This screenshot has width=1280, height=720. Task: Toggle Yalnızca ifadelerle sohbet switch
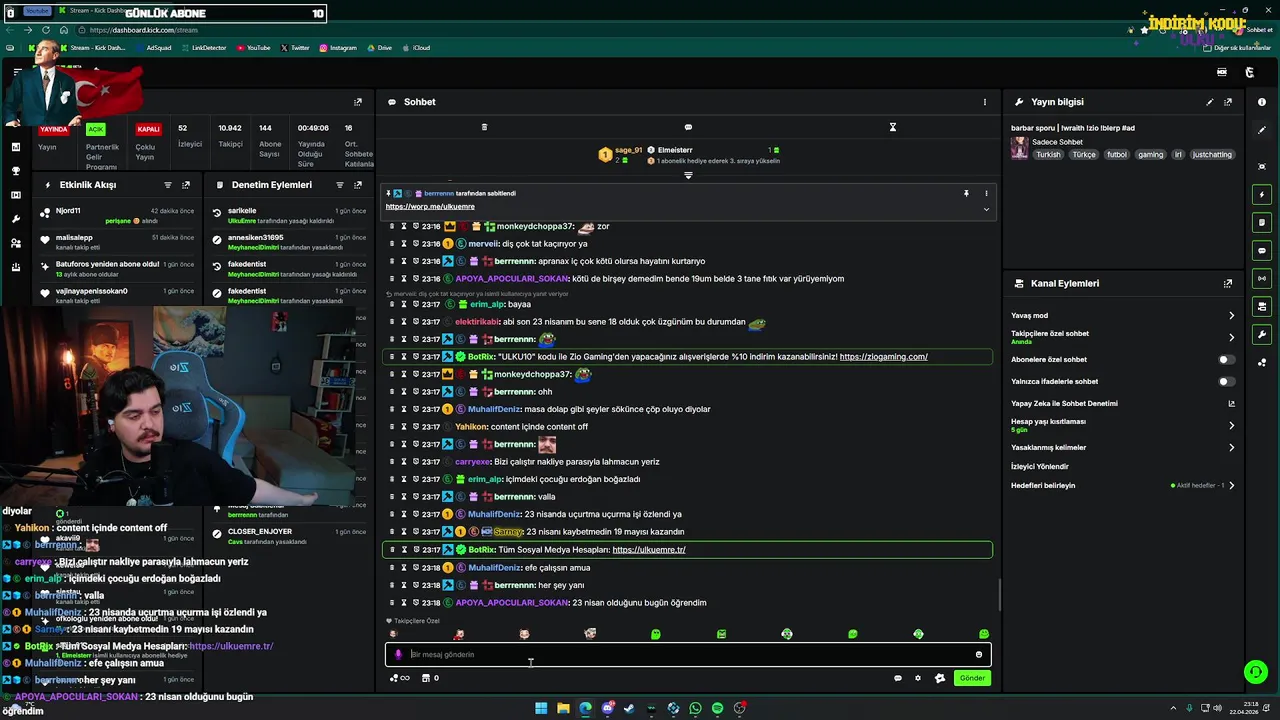[1226, 381]
